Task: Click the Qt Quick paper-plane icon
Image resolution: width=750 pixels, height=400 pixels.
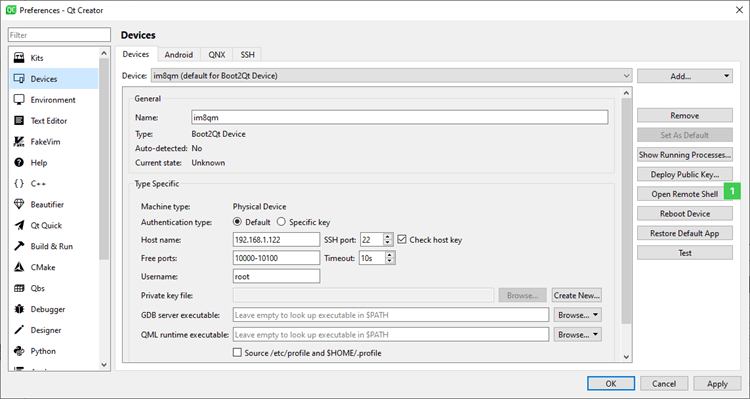Action: (19, 225)
